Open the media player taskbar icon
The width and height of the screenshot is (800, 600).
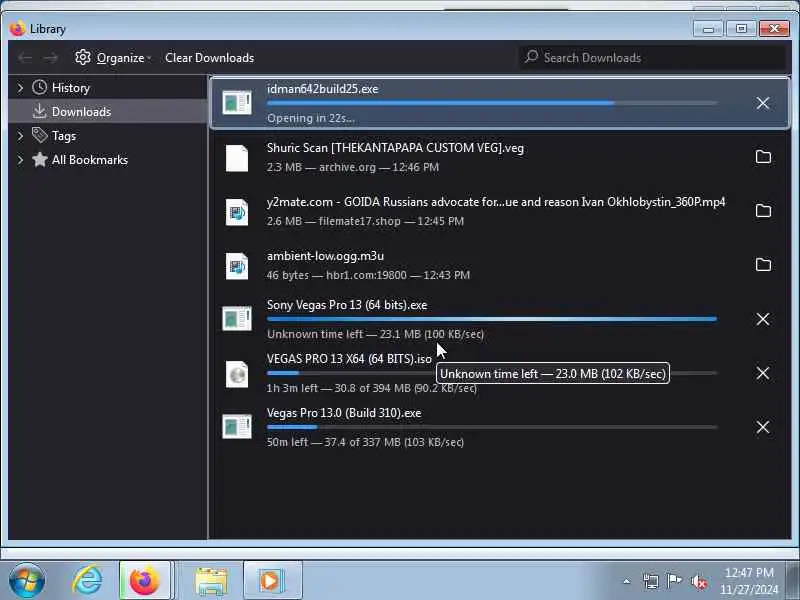pyautogui.click(x=271, y=581)
